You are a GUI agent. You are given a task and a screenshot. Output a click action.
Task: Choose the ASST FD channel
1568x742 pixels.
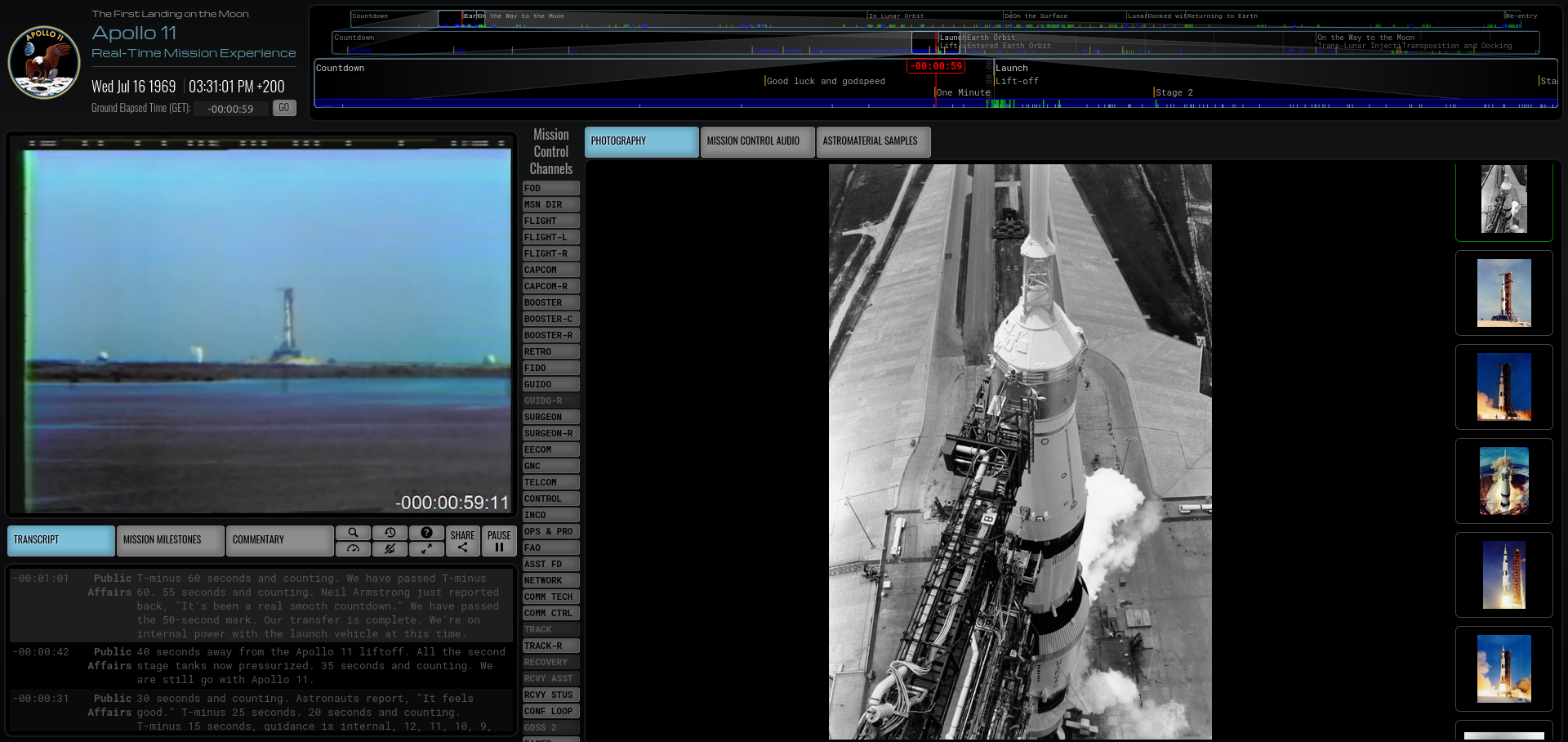[x=551, y=564]
